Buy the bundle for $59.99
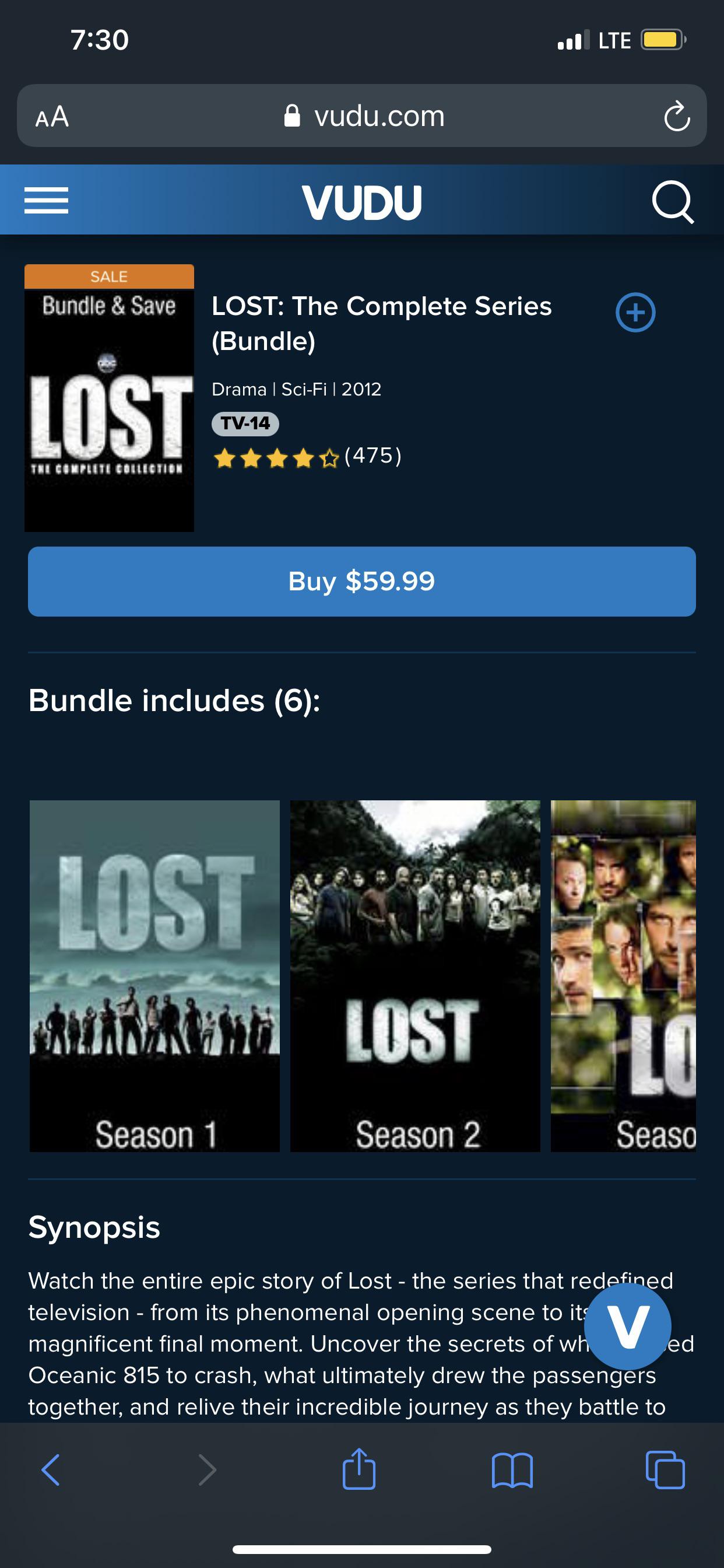The image size is (724, 1568). tap(362, 582)
